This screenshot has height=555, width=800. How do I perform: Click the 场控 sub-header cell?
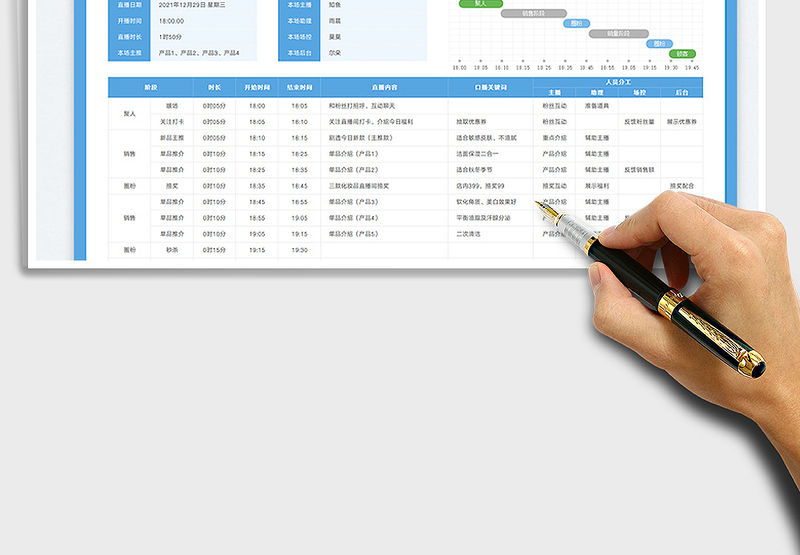click(x=639, y=93)
